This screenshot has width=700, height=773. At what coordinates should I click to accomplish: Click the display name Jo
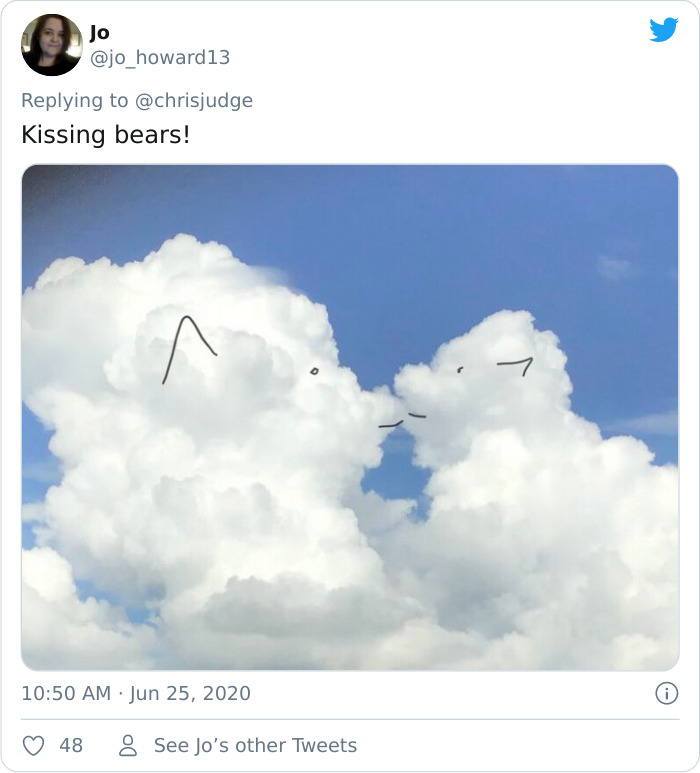tap(100, 33)
